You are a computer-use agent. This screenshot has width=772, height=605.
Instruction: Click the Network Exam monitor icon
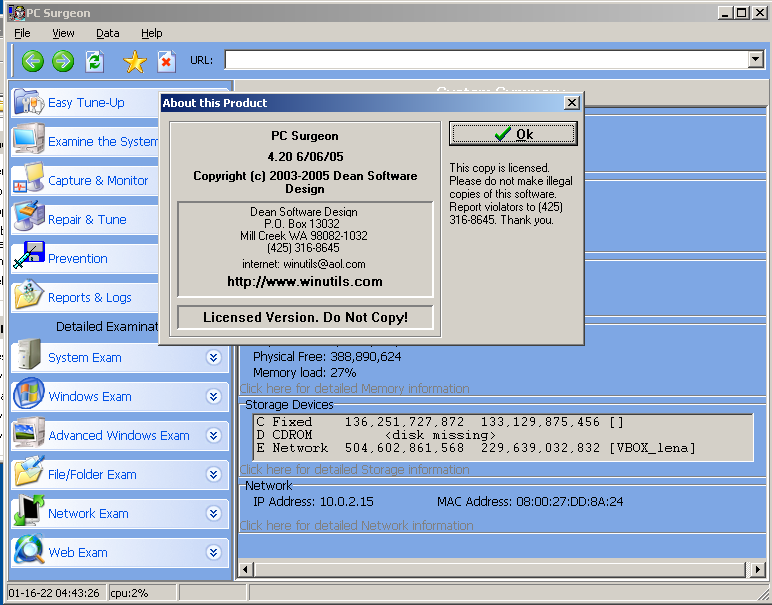[29, 510]
